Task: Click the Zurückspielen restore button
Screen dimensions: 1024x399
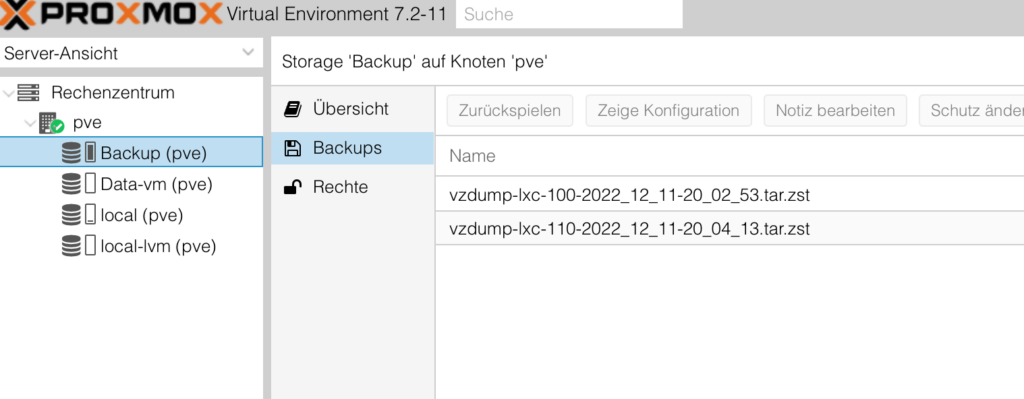Action: tap(510, 110)
